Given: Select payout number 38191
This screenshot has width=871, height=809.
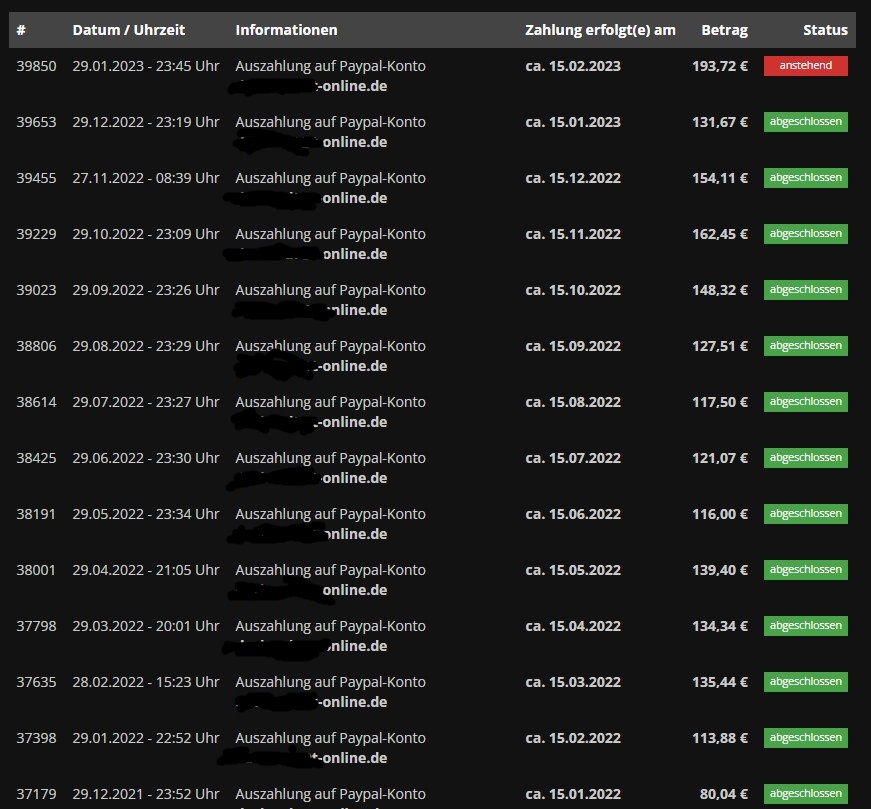Looking at the screenshot, I should click(x=36, y=515).
